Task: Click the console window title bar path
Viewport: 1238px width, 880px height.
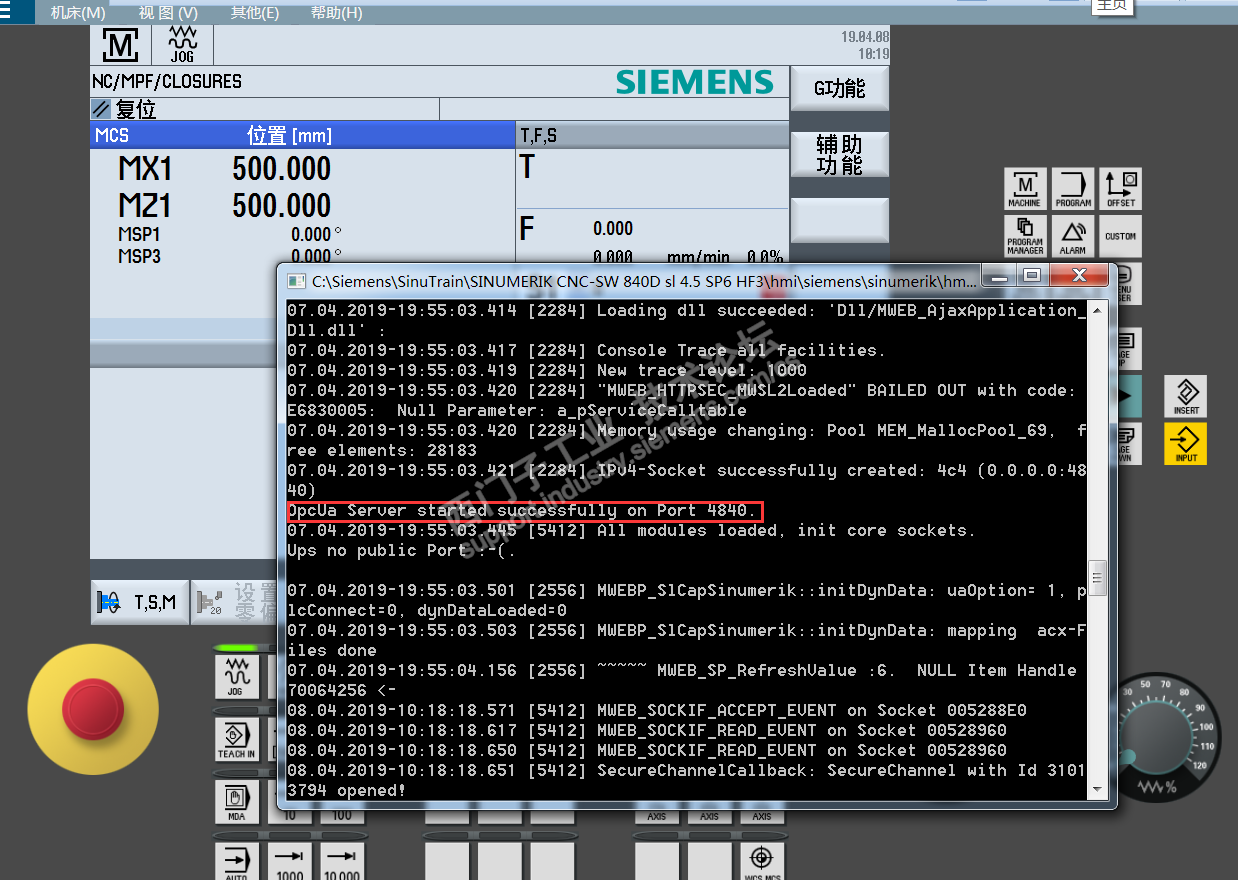Action: [x=643, y=283]
